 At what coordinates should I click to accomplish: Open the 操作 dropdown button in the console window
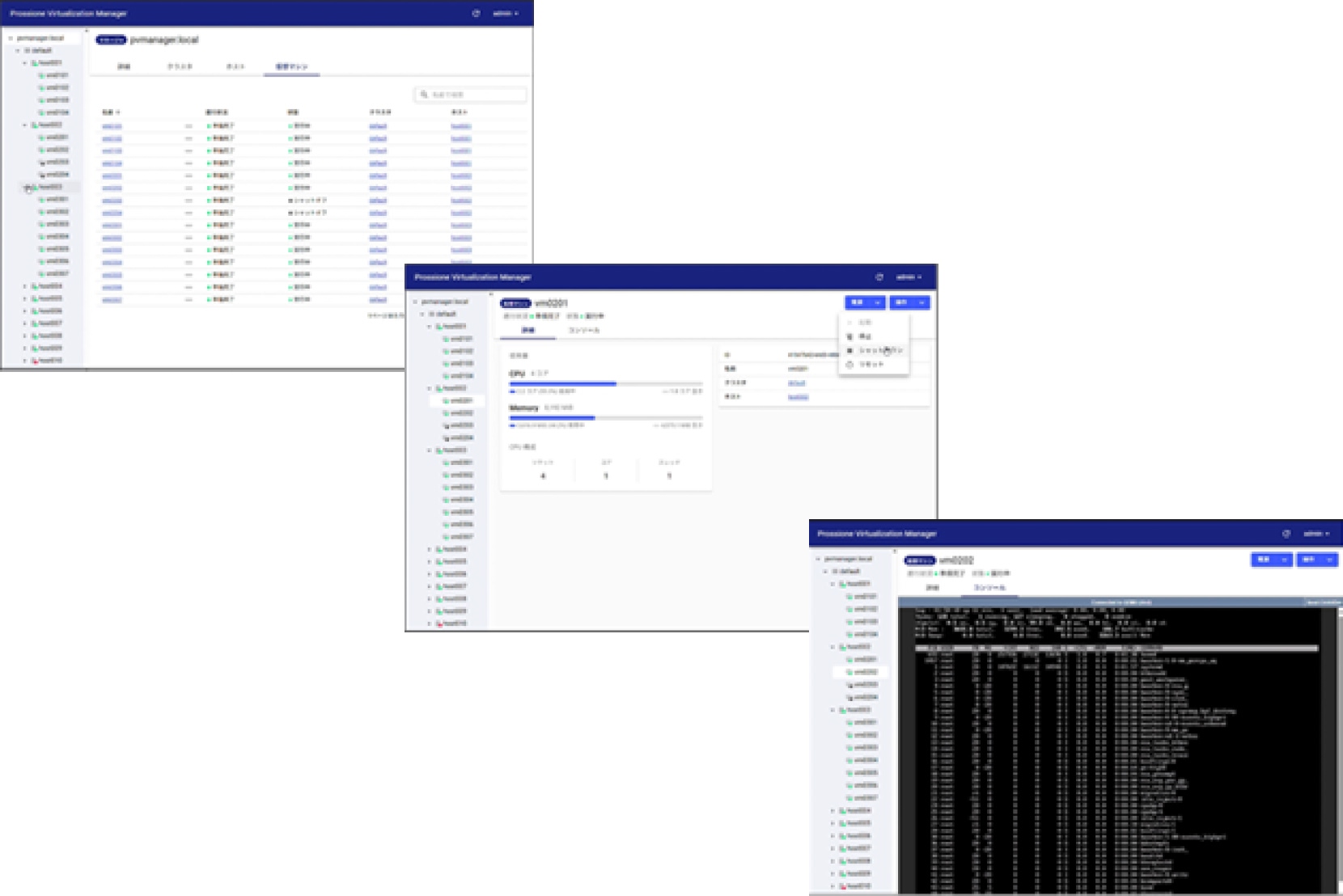pyautogui.click(x=1317, y=560)
